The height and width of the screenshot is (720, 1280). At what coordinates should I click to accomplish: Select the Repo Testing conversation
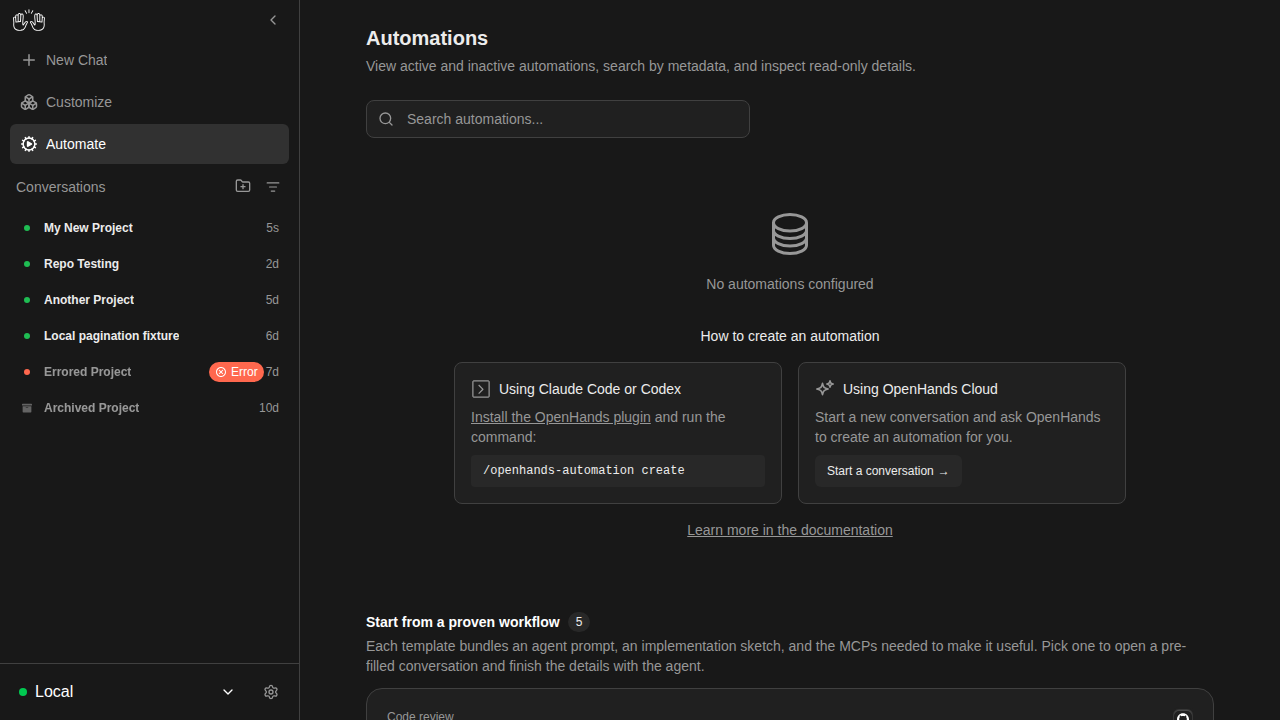click(149, 264)
